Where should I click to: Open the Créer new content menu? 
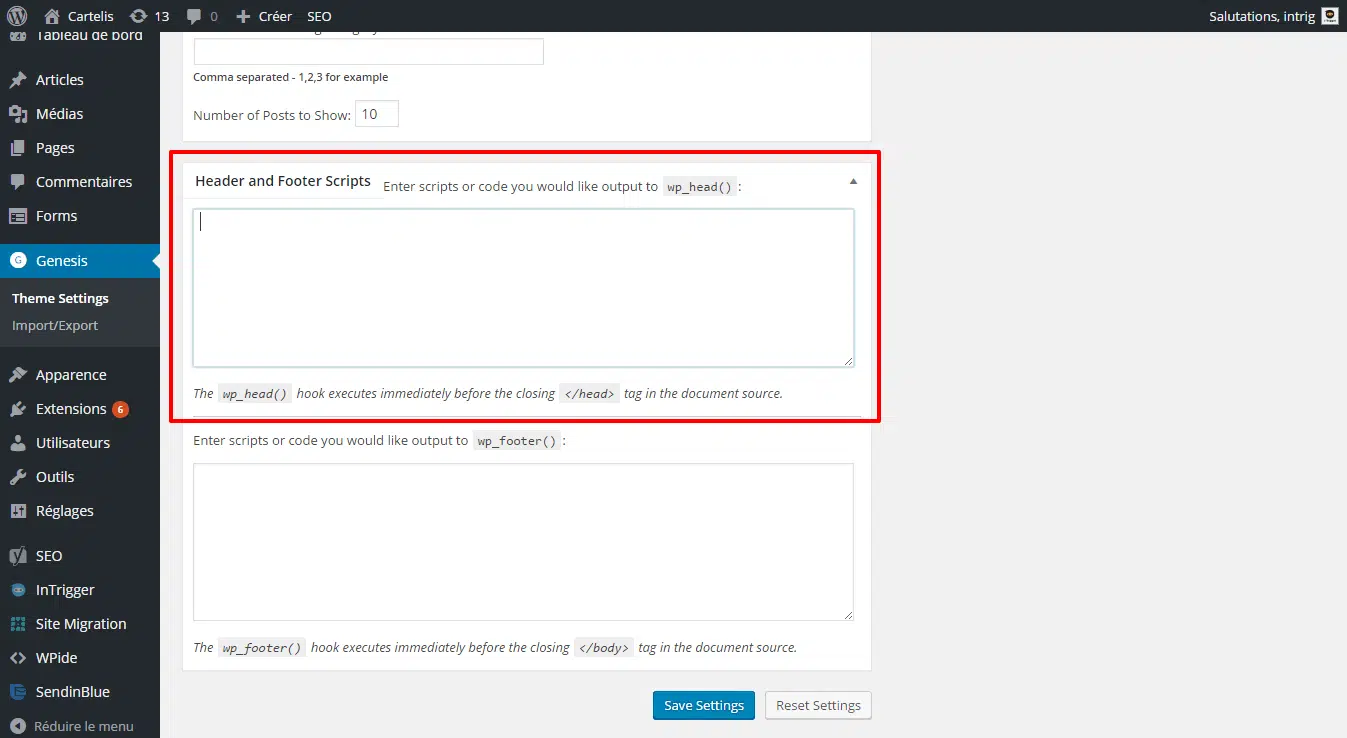[x=264, y=16]
